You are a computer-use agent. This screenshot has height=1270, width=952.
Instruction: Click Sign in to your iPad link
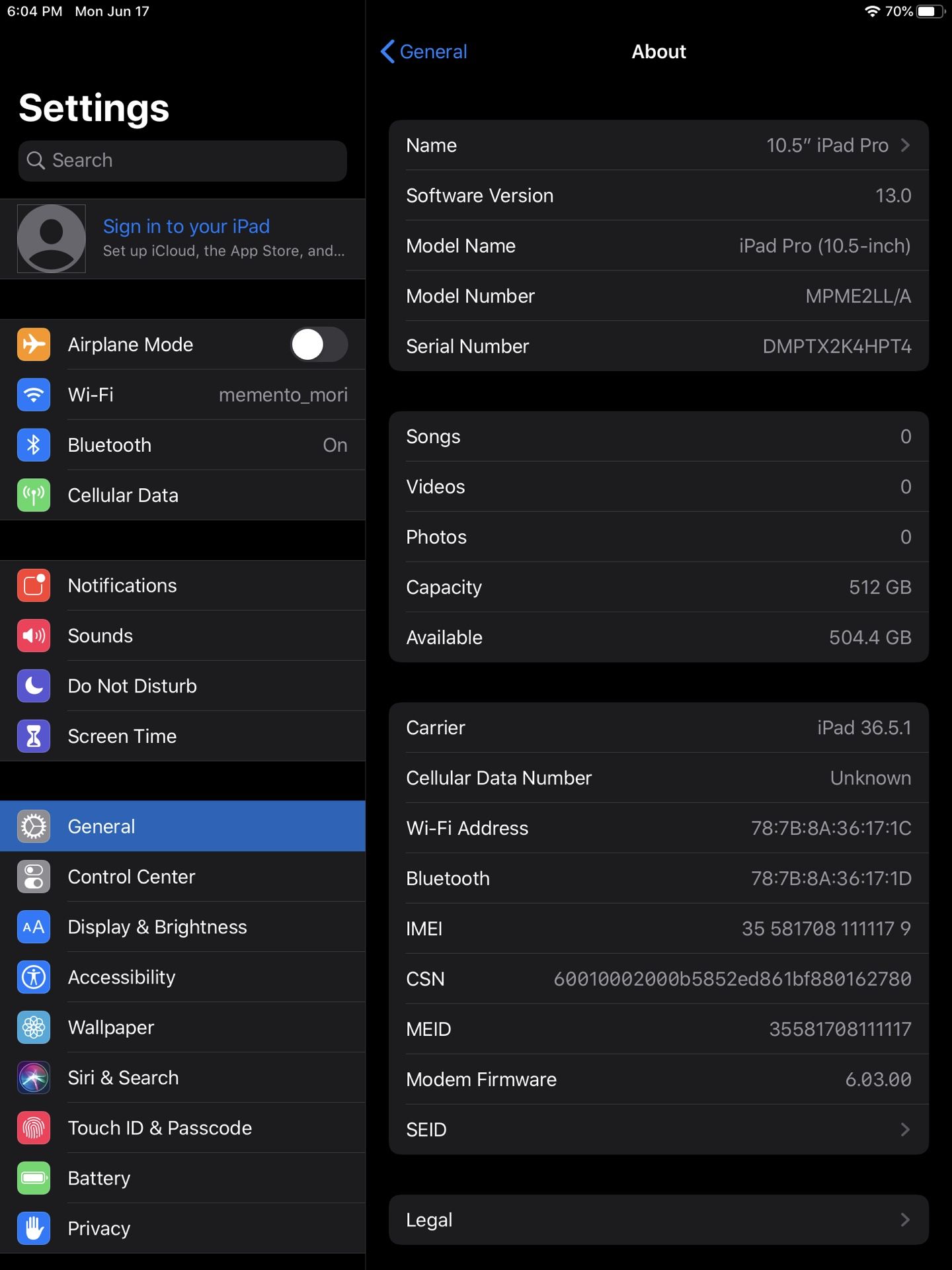coord(186,226)
